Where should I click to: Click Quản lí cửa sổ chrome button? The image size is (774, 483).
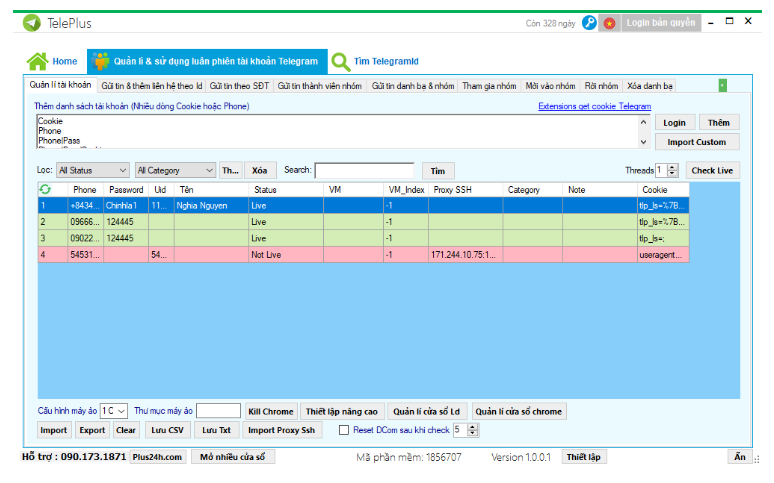[x=518, y=411]
